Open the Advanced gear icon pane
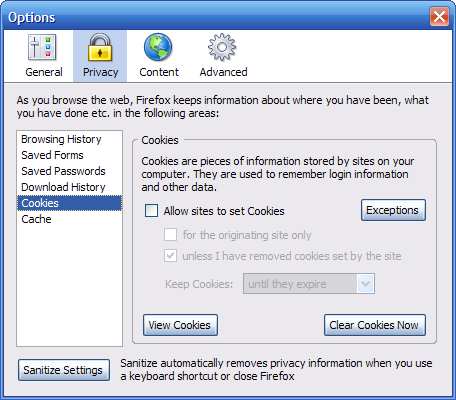The height and width of the screenshot is (400, 456). pos(222,47)
